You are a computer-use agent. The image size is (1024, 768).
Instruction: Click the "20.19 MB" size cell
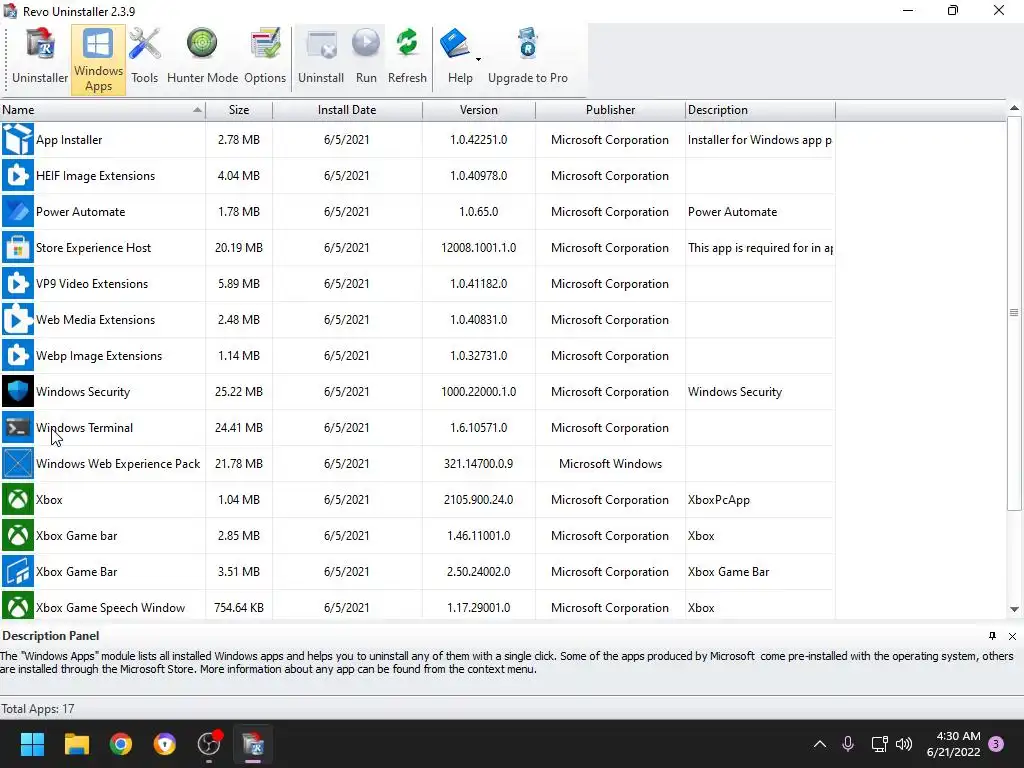coord(239,248)
